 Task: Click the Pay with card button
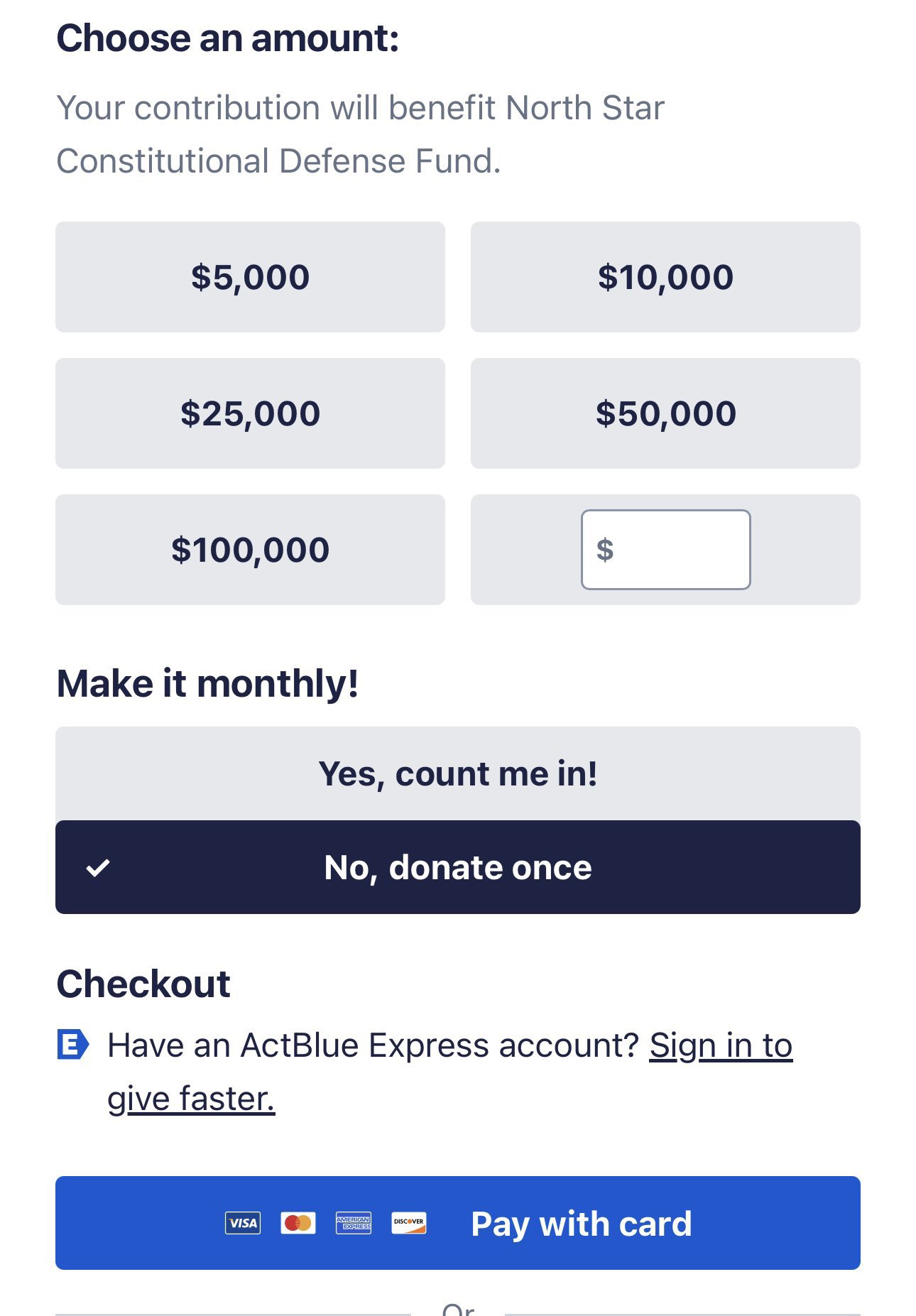click(x=458, y=1223)
